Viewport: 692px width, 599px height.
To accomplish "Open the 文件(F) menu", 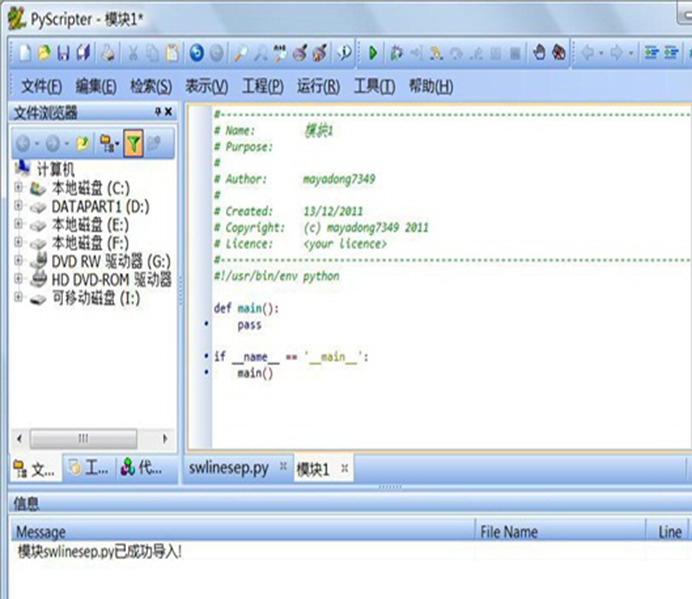I will pos(41,86).
